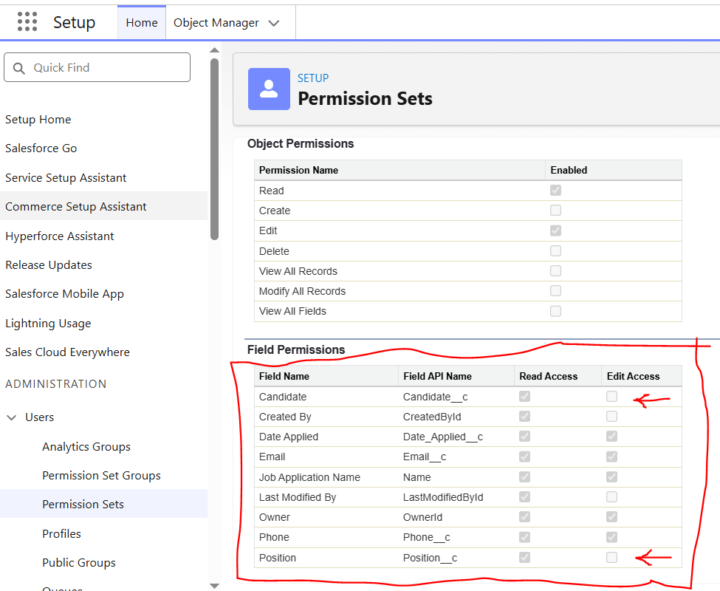The image size is (720, 591).
Task: Click the sidebar scroll down arrow
Action: tap(214, 585)
